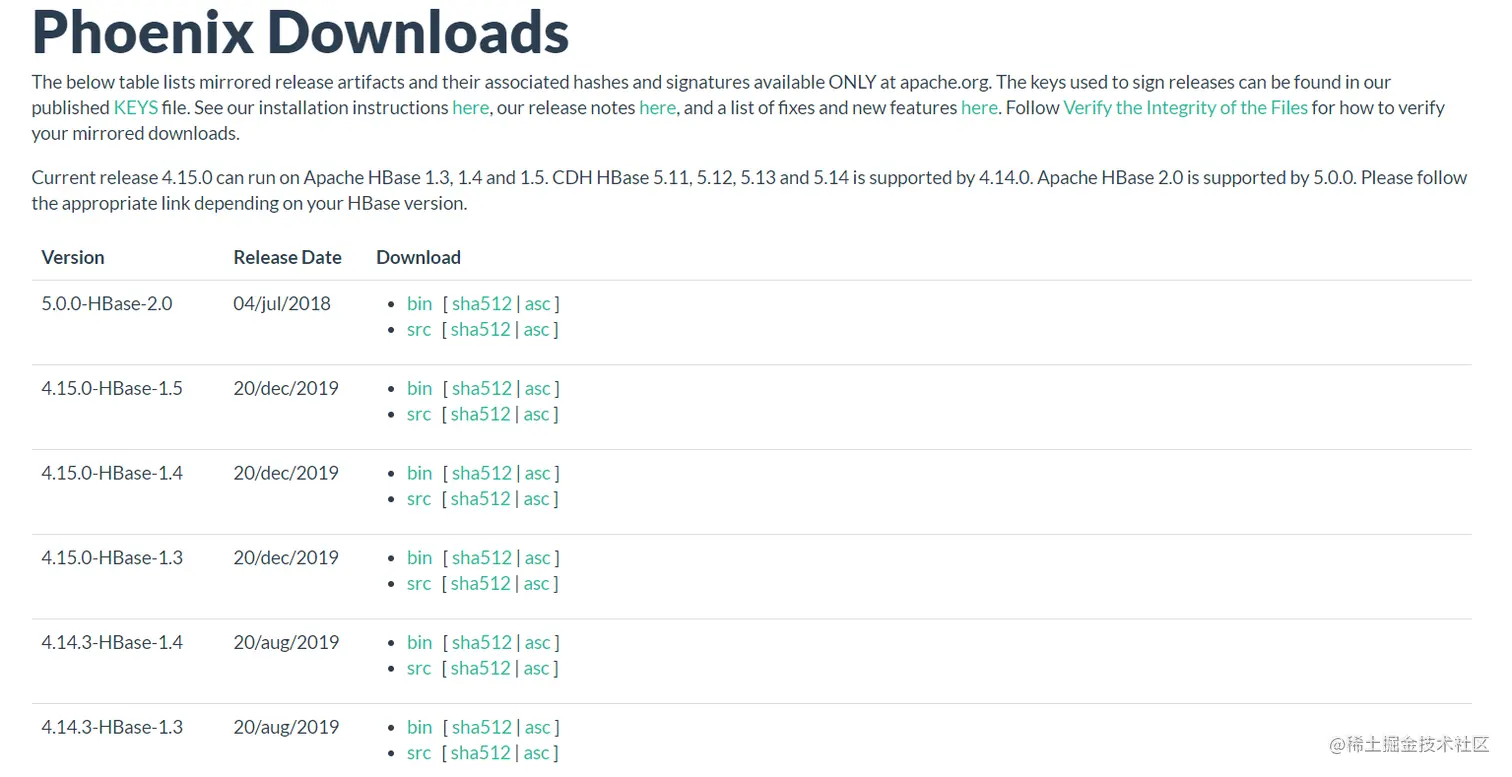
Task: Open the published KEYS file link
Action: coord(135,107)
